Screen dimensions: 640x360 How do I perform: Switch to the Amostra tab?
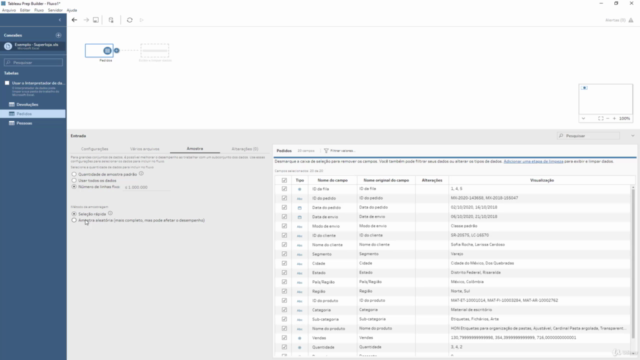click(x=195, y=149)
